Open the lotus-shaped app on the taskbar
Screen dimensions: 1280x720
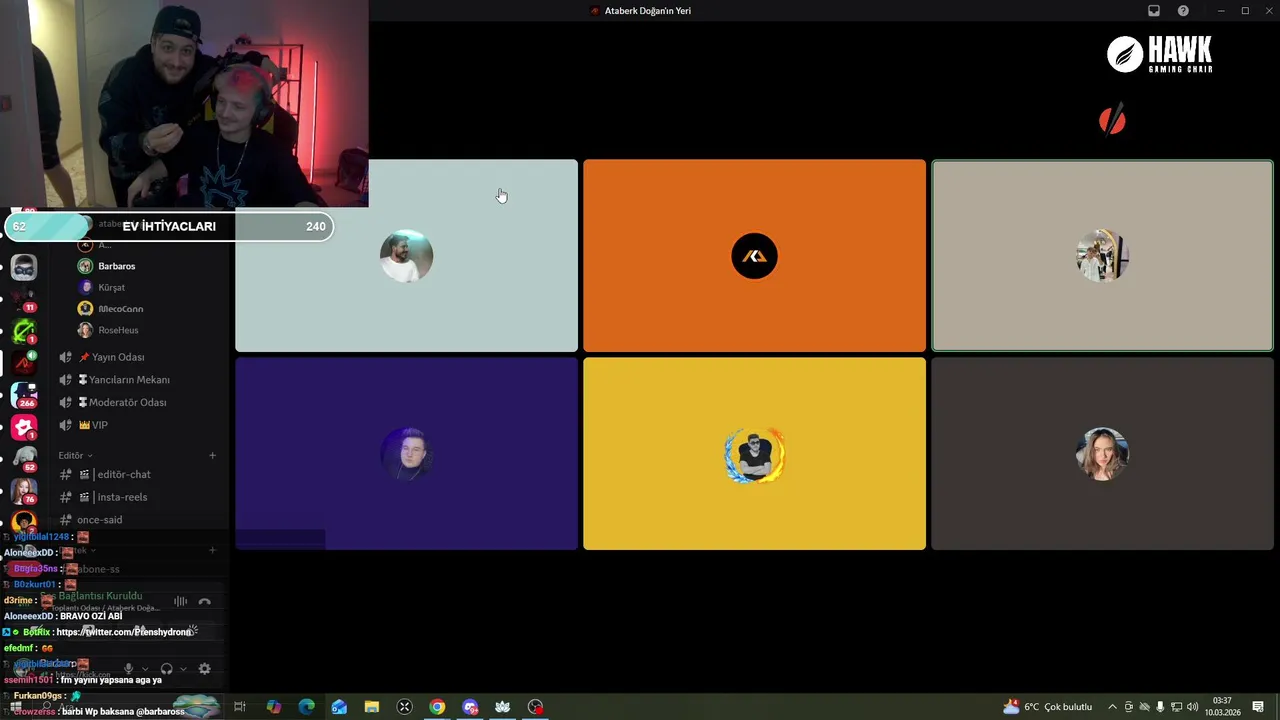click(x=503, y=707)
